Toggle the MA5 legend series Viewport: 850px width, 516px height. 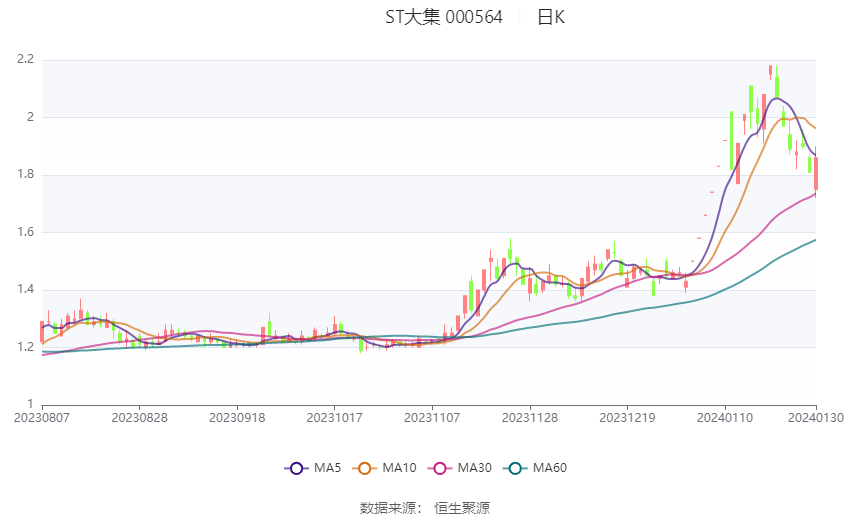click(313, 468)
